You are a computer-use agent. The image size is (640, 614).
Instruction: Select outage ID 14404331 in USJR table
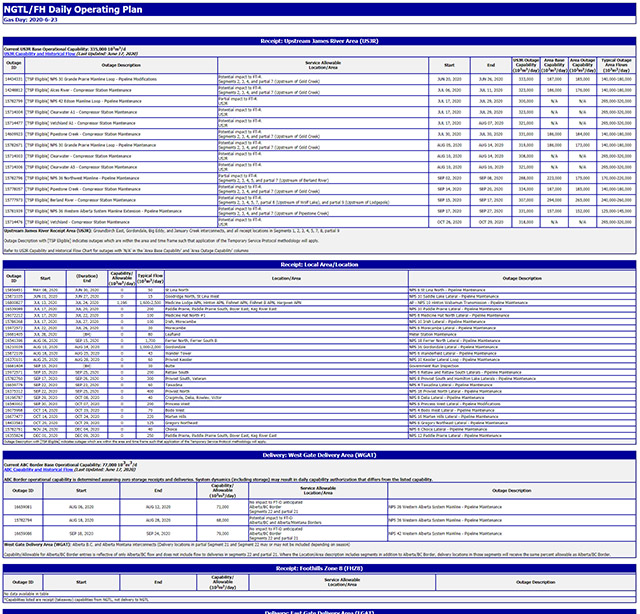[x=14, y=78]
